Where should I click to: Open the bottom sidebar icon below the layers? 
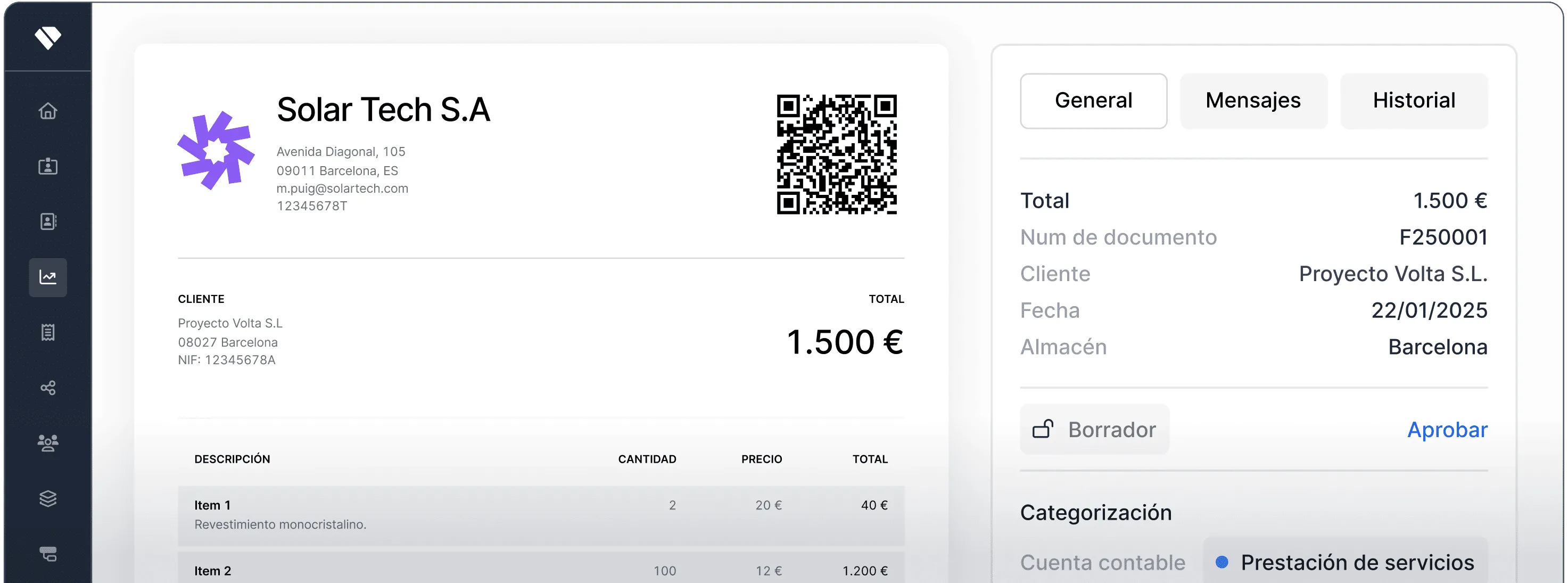click(48, 554)
